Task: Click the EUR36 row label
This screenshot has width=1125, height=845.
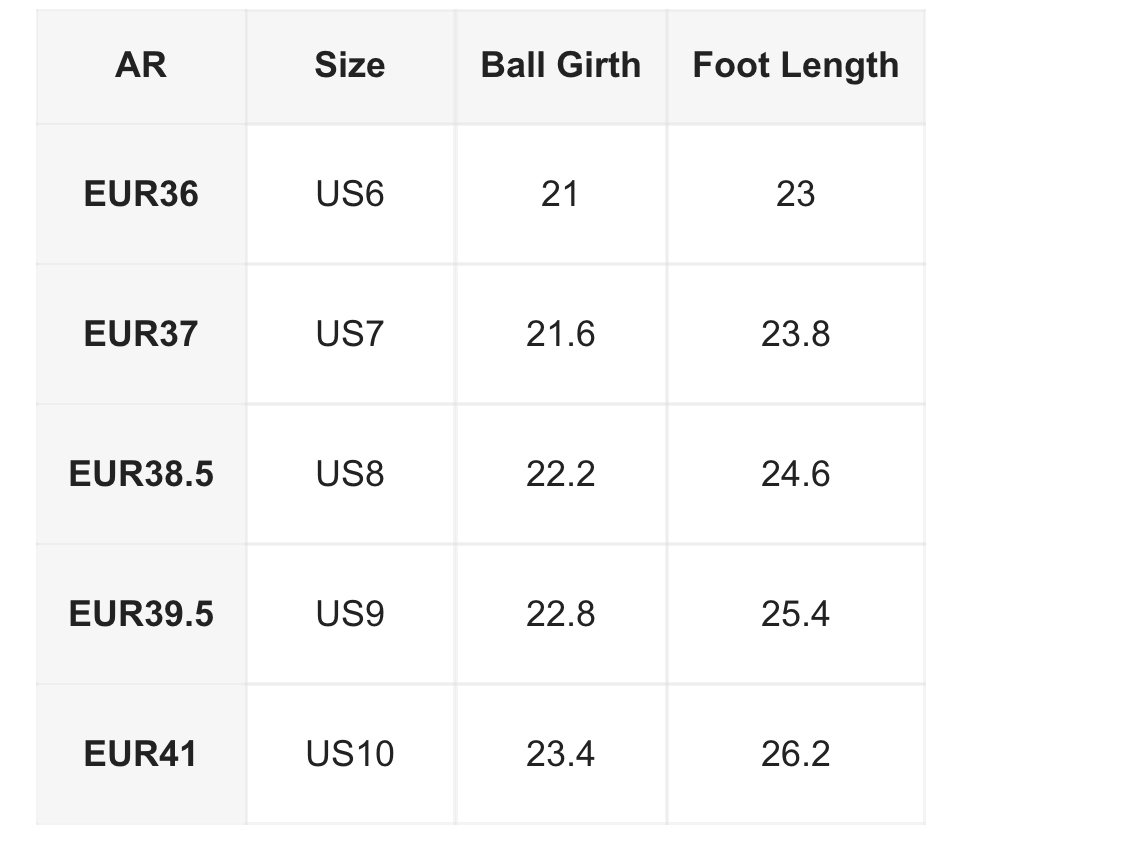Action: tap(141, 194)
